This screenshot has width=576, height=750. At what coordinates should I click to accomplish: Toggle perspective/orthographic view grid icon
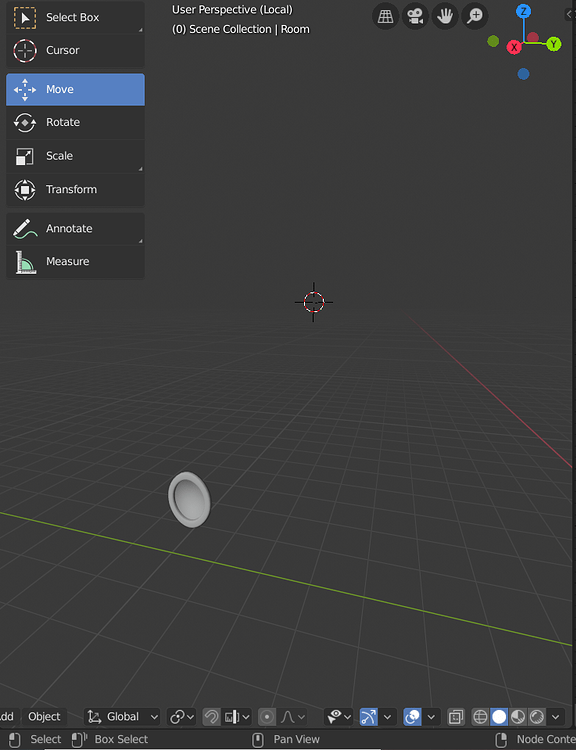[386, 17]
